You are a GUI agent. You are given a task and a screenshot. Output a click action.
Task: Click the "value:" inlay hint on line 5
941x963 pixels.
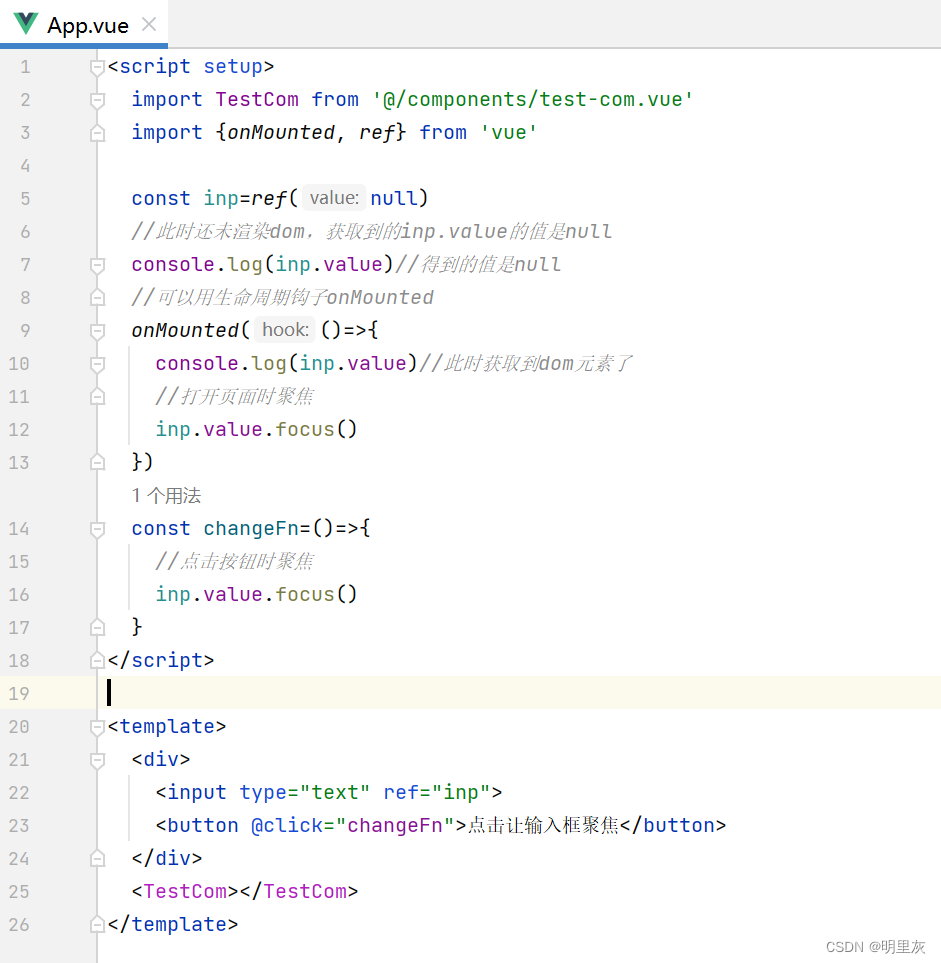pos(333,198)
